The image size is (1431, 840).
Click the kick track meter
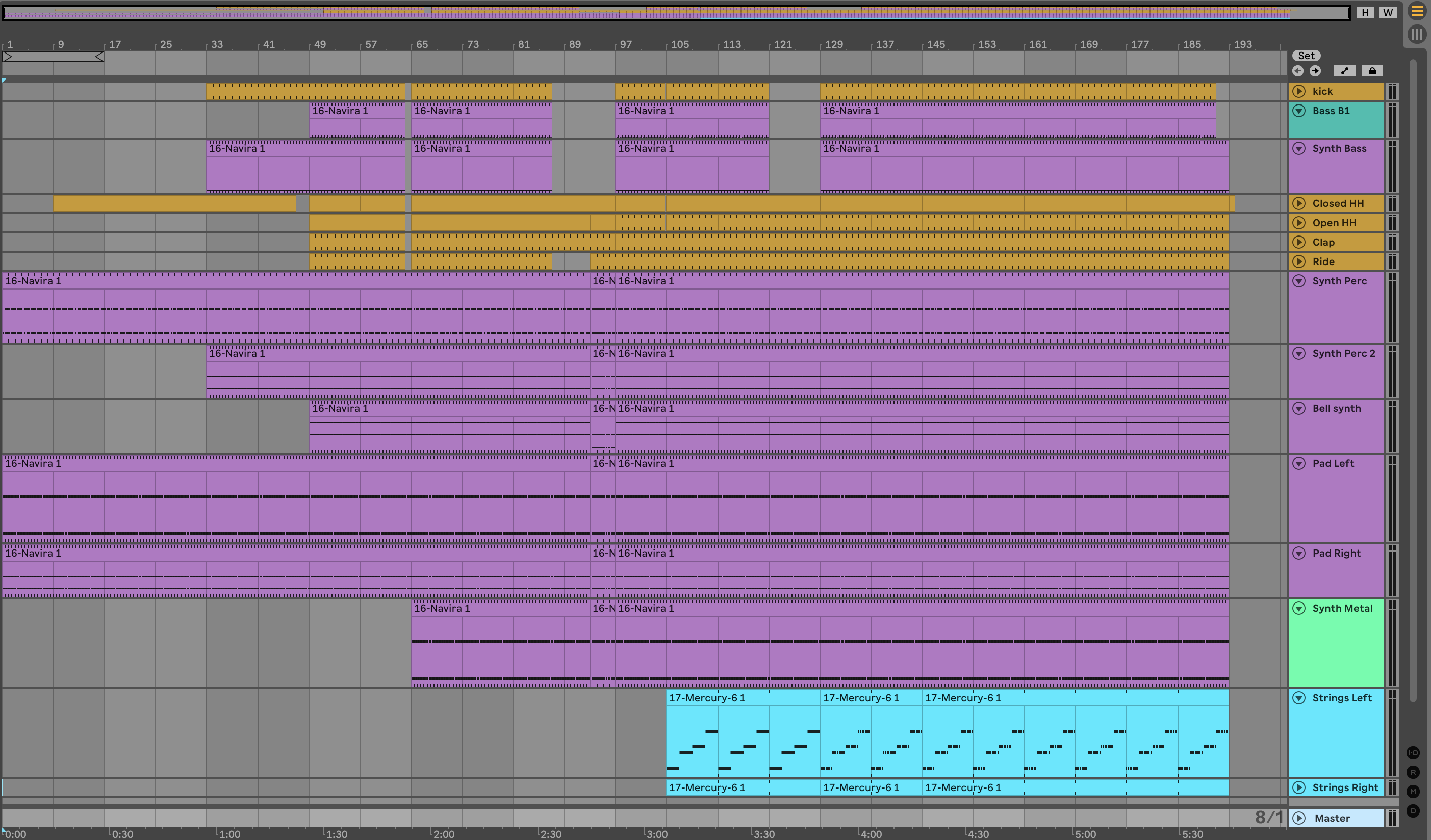tap(1392, 91)
